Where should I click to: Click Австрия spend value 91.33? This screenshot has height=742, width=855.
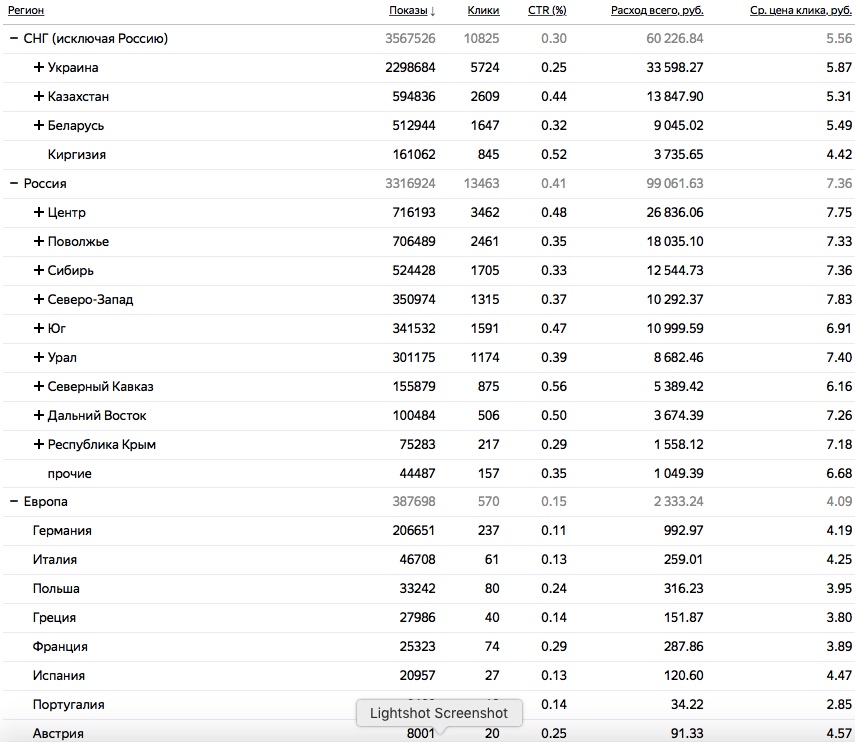click(x=687, y=733)
